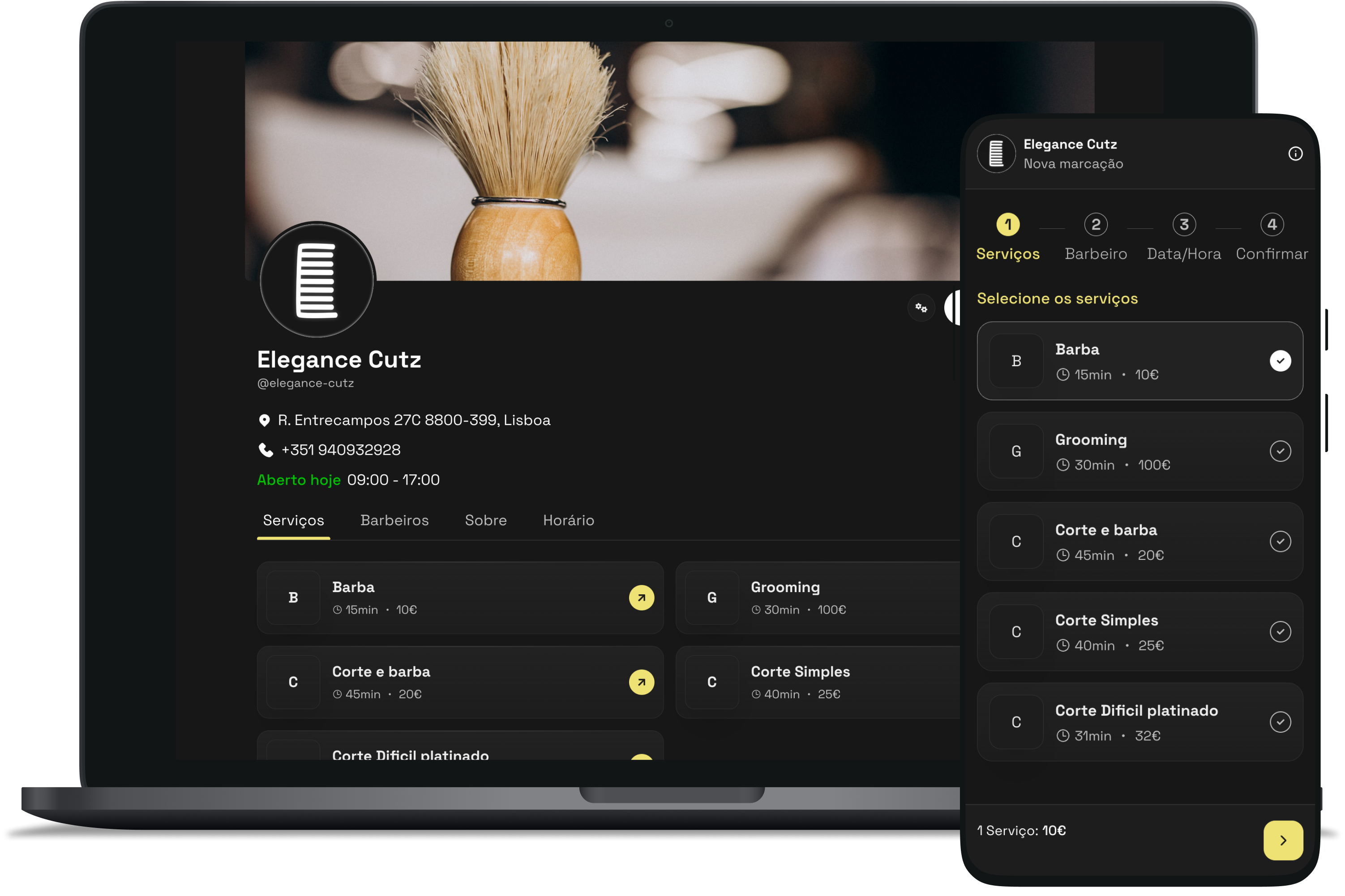
Task: Open the settings gears icon
Action: tap(921, 308)
